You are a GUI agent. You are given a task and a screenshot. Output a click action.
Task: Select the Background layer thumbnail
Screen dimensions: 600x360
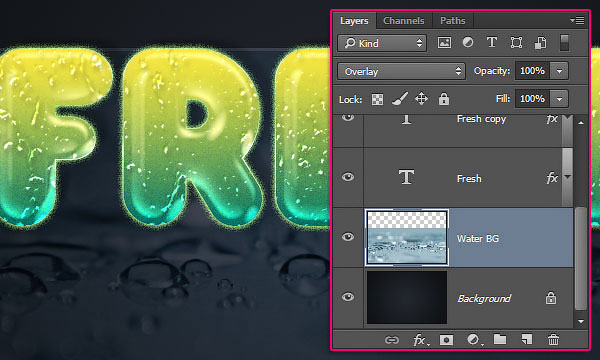tap(407, 297)
